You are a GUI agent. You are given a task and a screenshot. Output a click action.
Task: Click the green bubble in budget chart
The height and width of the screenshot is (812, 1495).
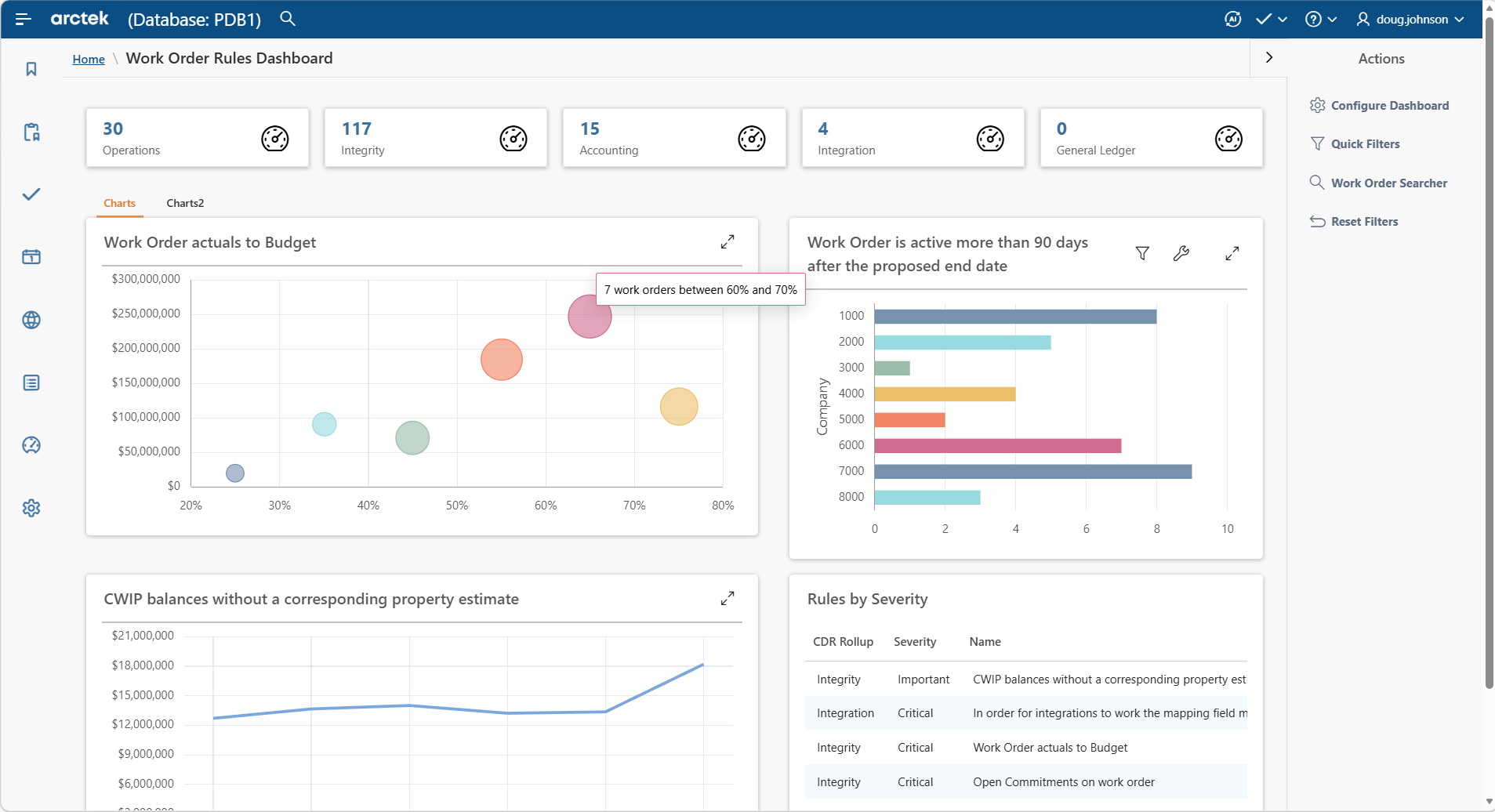tap(412, 438)
